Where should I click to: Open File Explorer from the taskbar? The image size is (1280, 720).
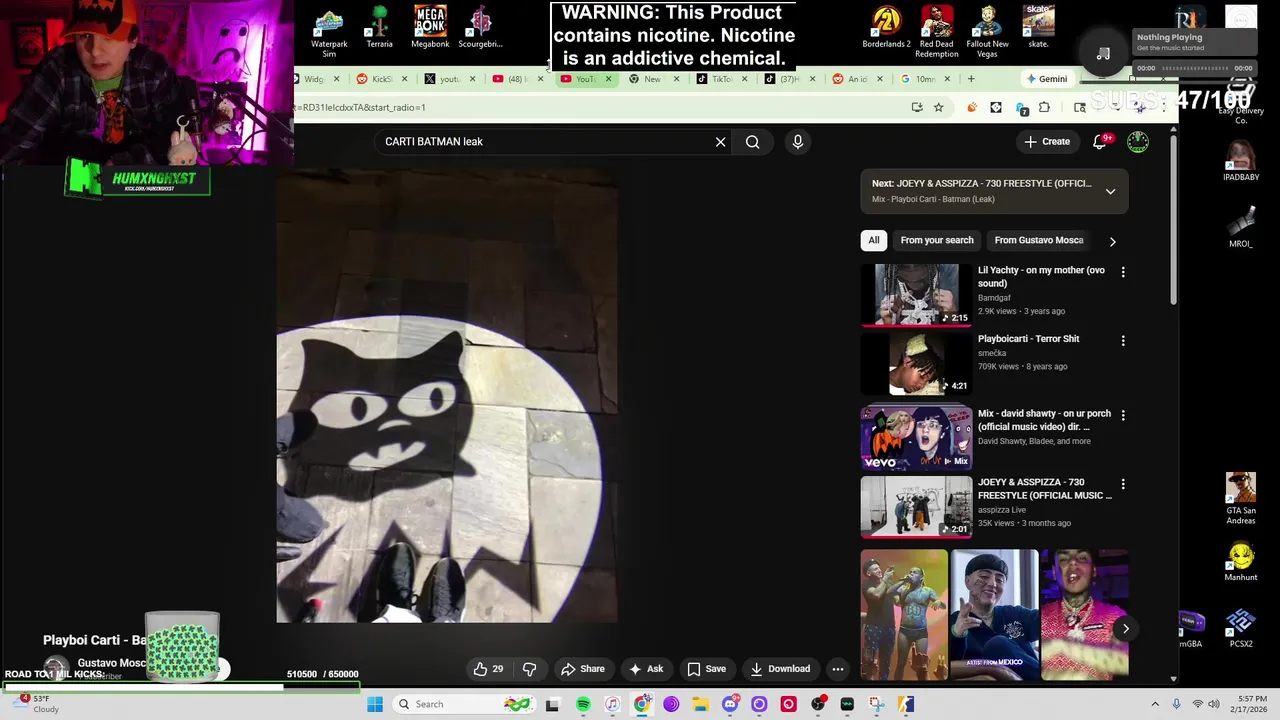700,704
